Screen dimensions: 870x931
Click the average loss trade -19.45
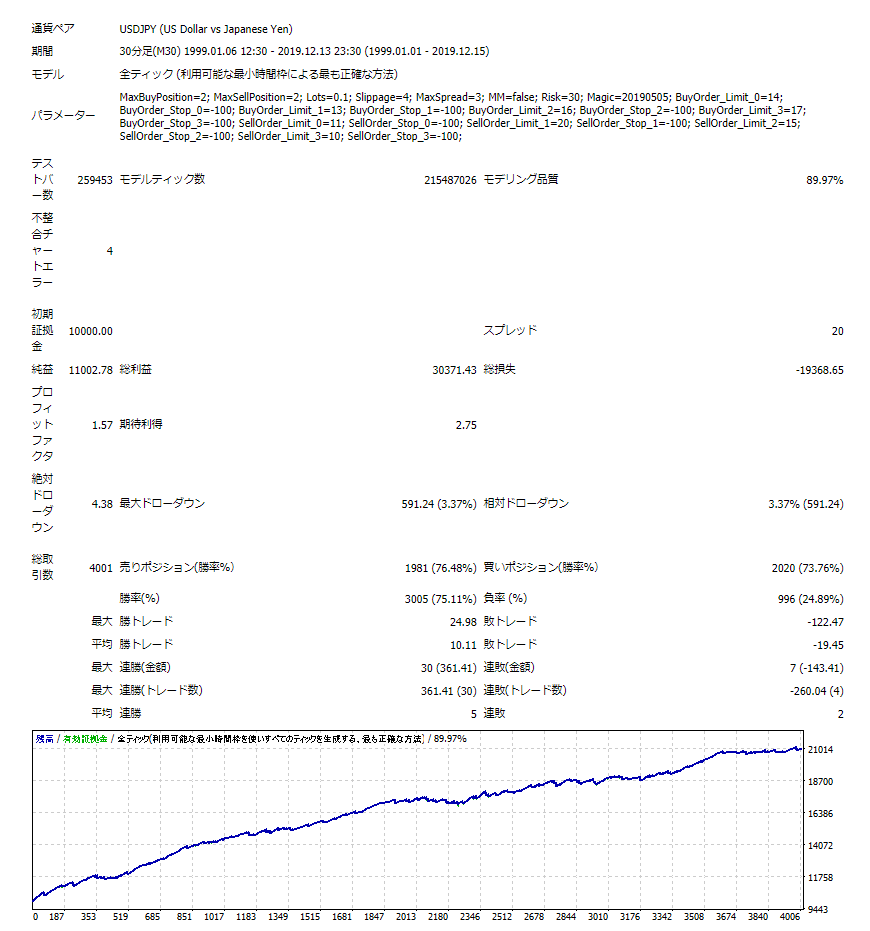point(828,645)
